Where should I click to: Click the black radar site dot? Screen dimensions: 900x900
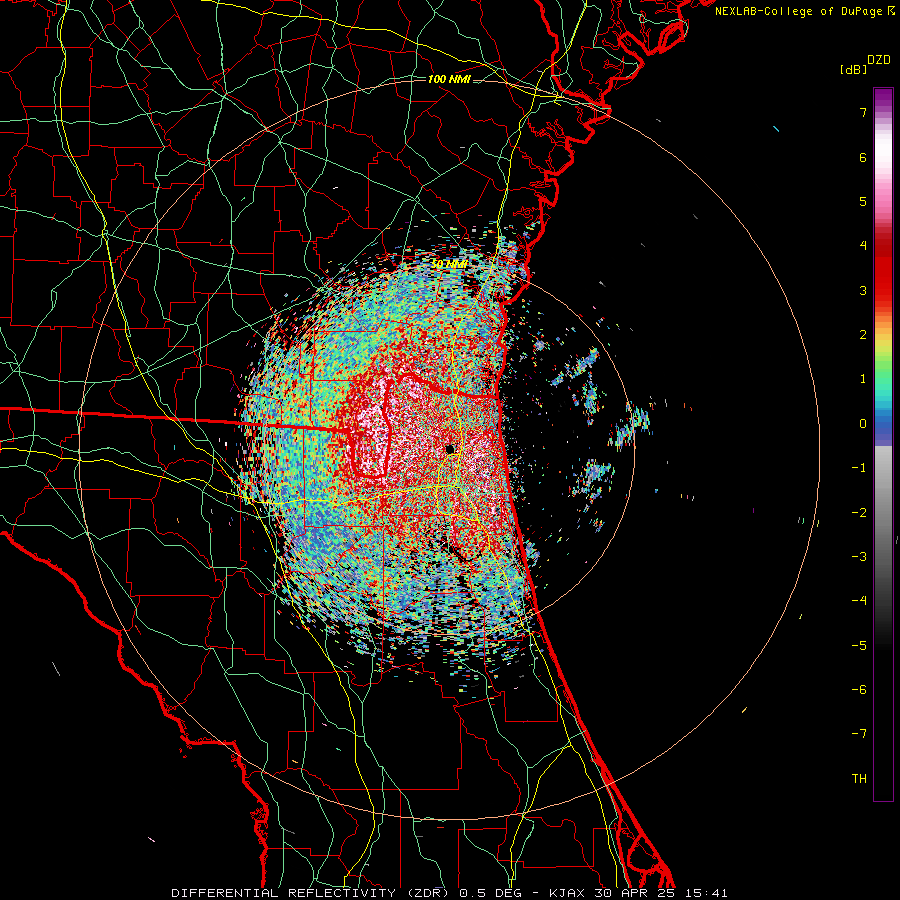pyautogui.click(x=450, y=449)
